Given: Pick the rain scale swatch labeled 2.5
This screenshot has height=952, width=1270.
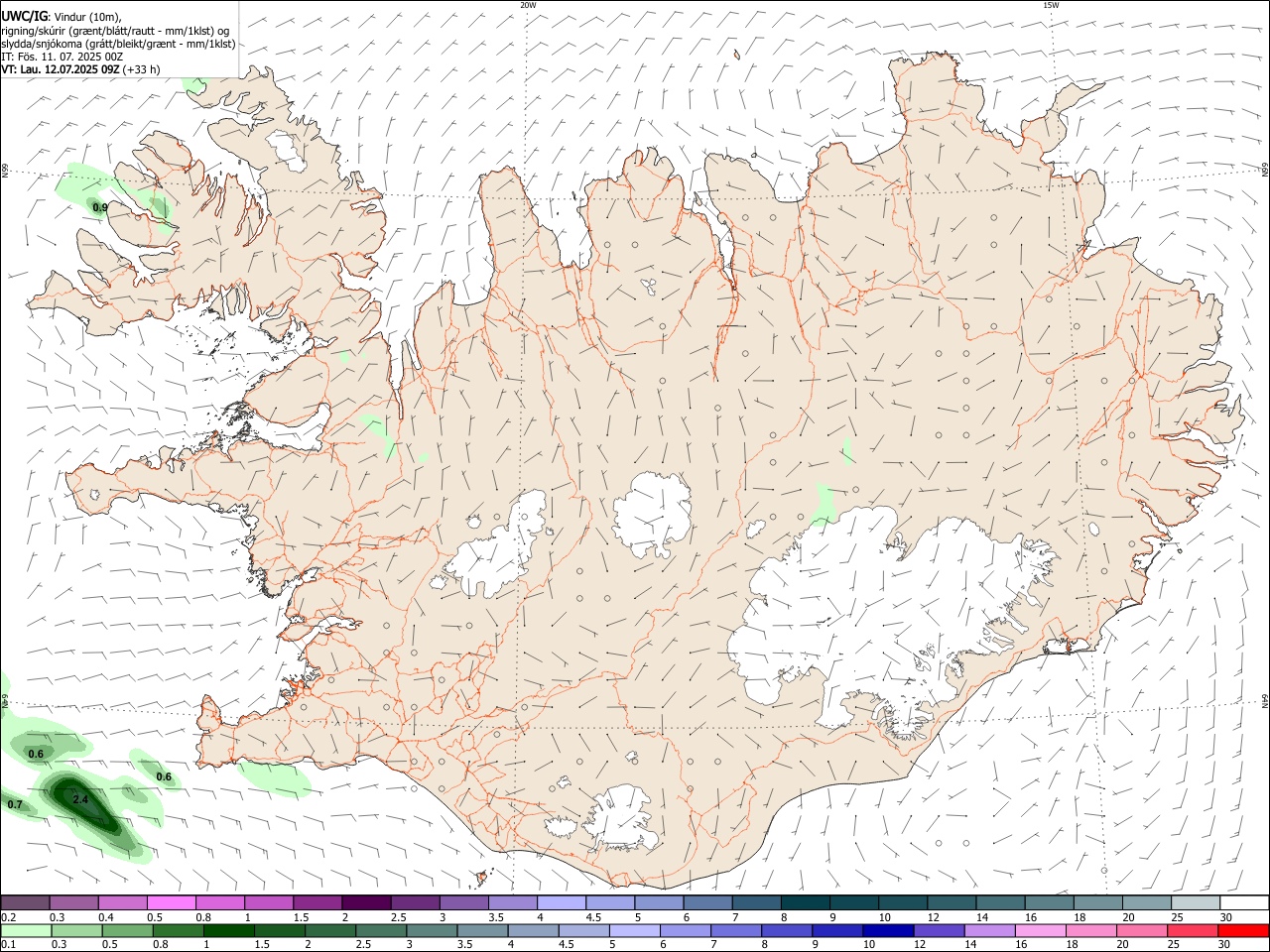Looking at the screenshot, I should [381, 930].
